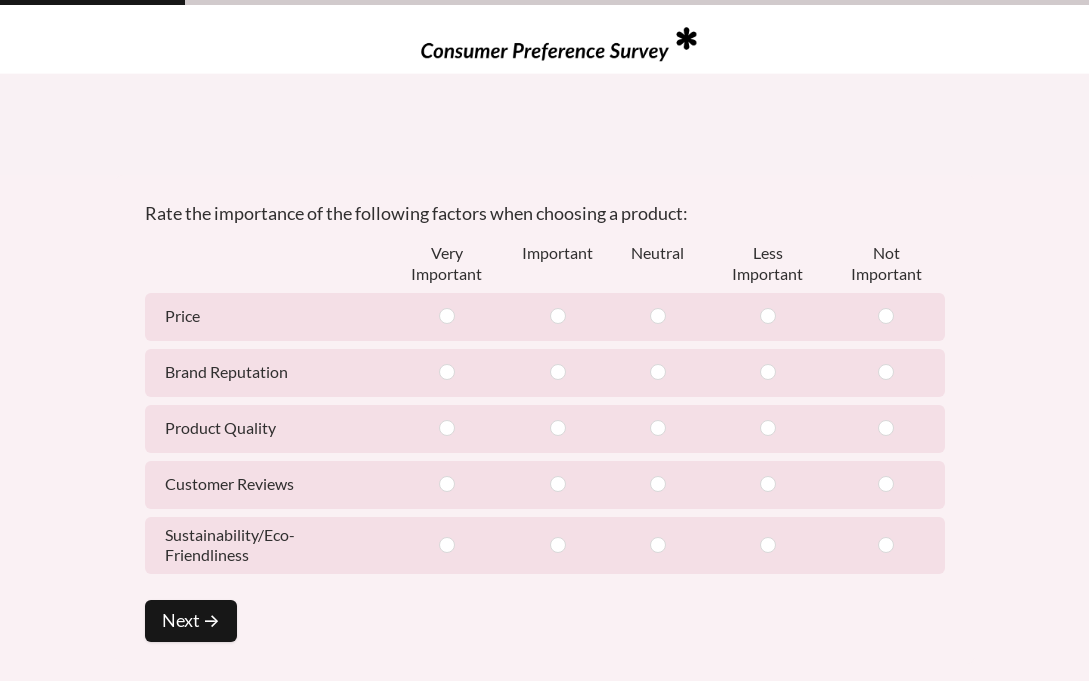This screenshot has width=1089, height=681.
Task: Rate Price as Not Important
Action: [886, 316]
